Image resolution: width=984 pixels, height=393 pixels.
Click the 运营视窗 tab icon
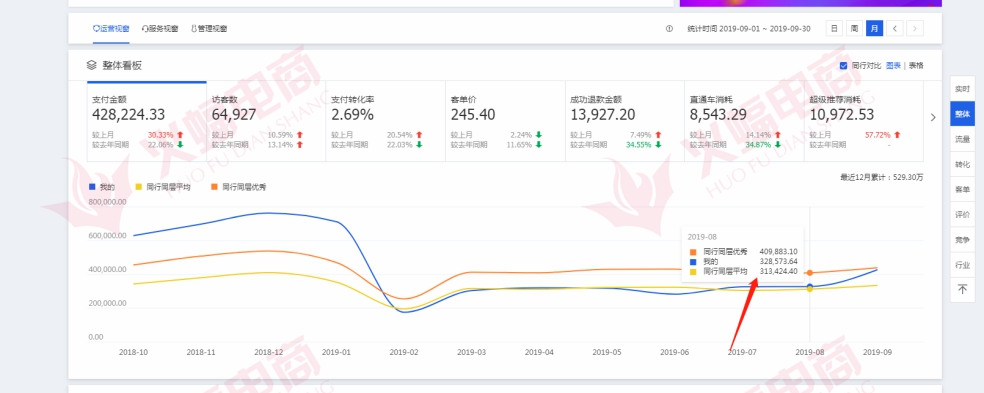click(x=96, y=28)
